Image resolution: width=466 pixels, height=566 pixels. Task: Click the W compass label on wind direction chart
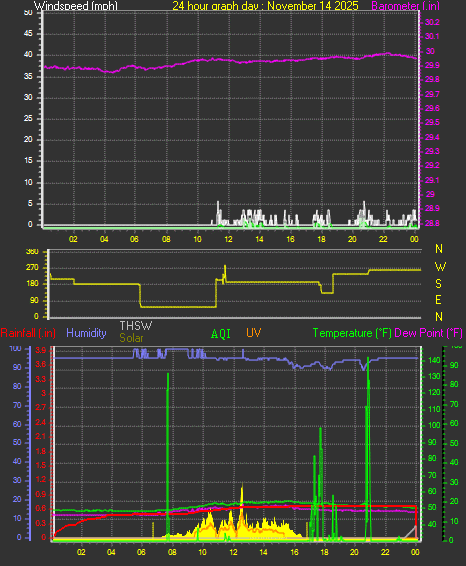pos(440,267)
